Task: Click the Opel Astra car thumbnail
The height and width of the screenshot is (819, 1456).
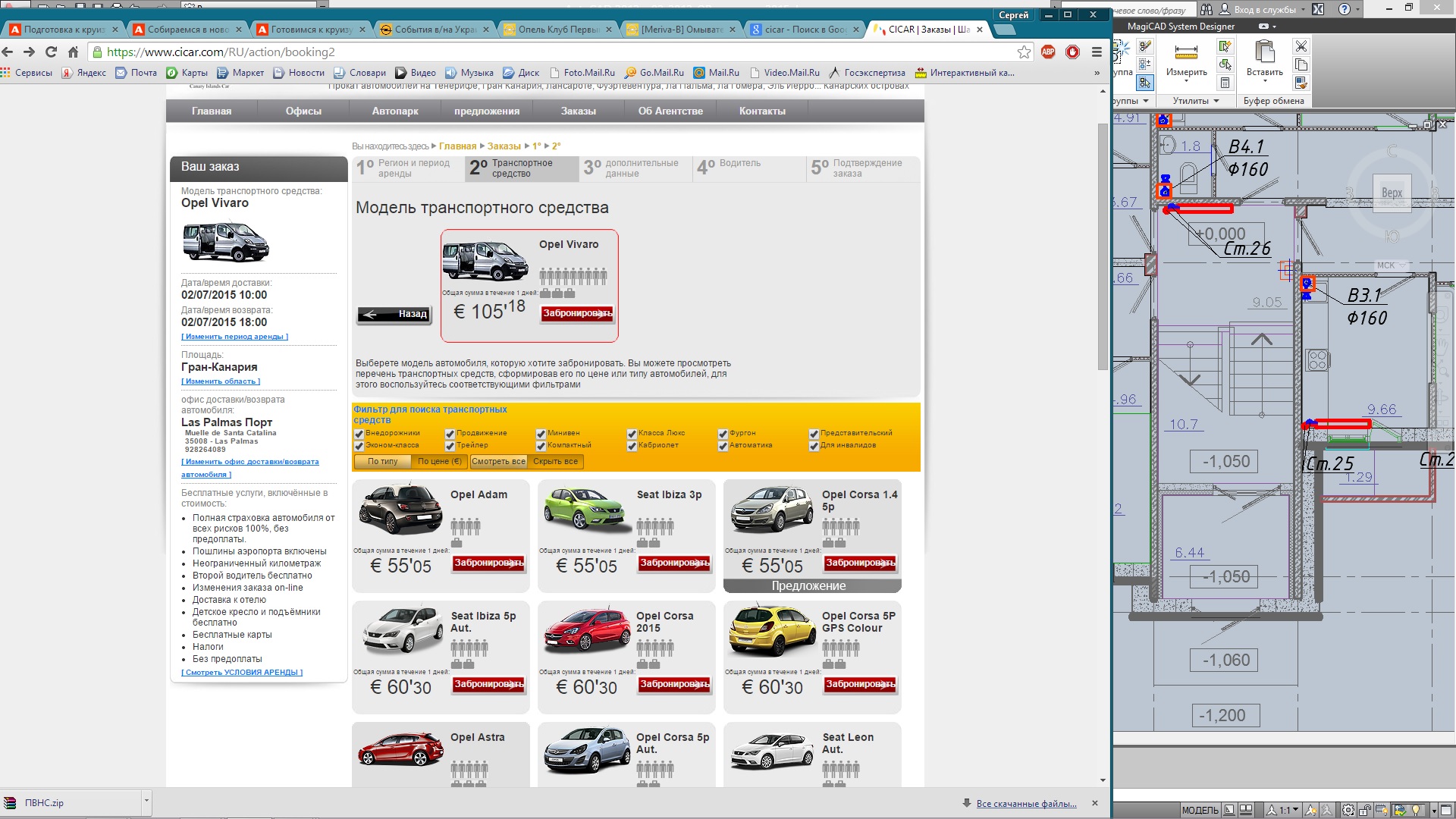Action: point(401,750)
